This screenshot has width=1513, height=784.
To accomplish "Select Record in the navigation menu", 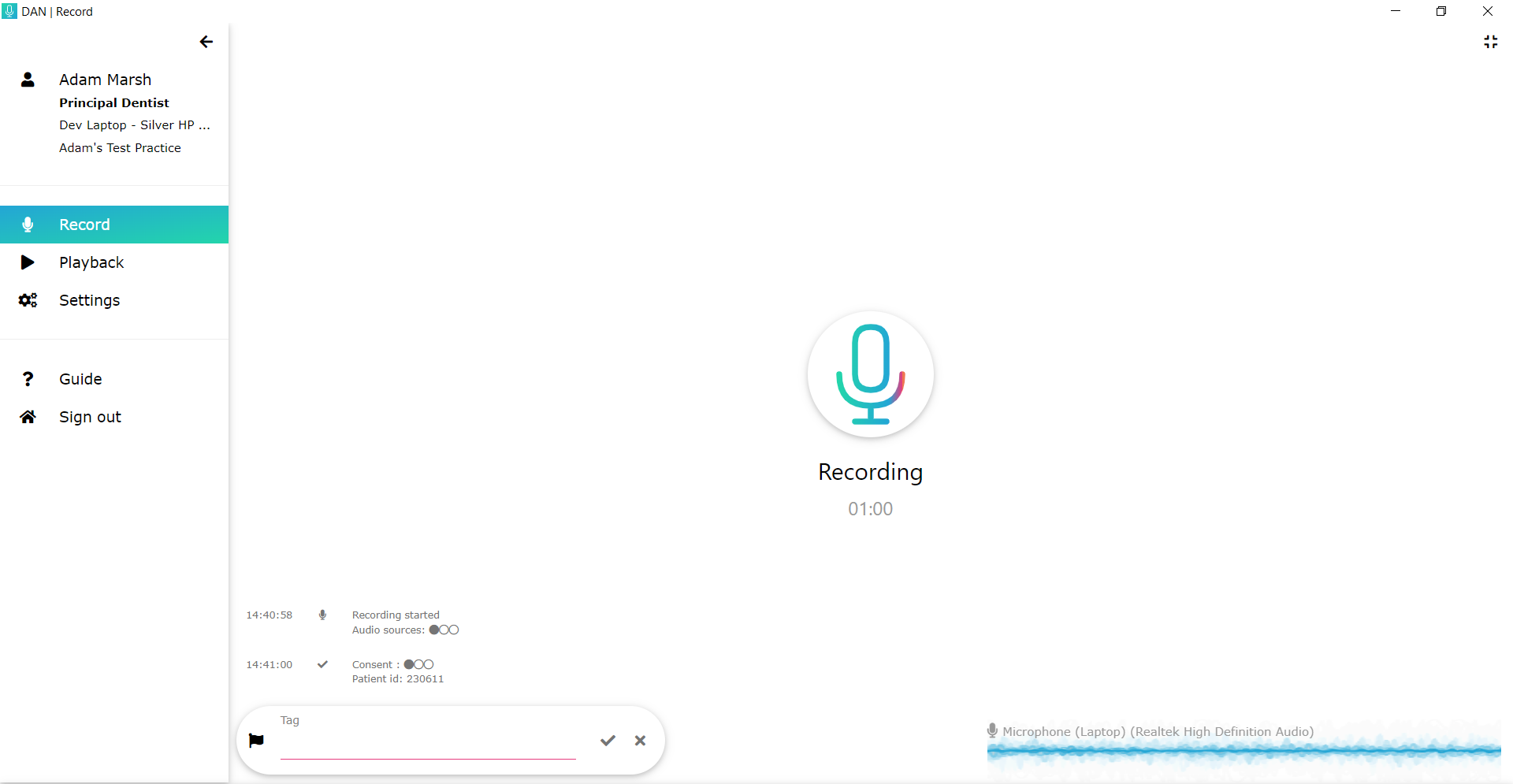I will click(85, 225).
